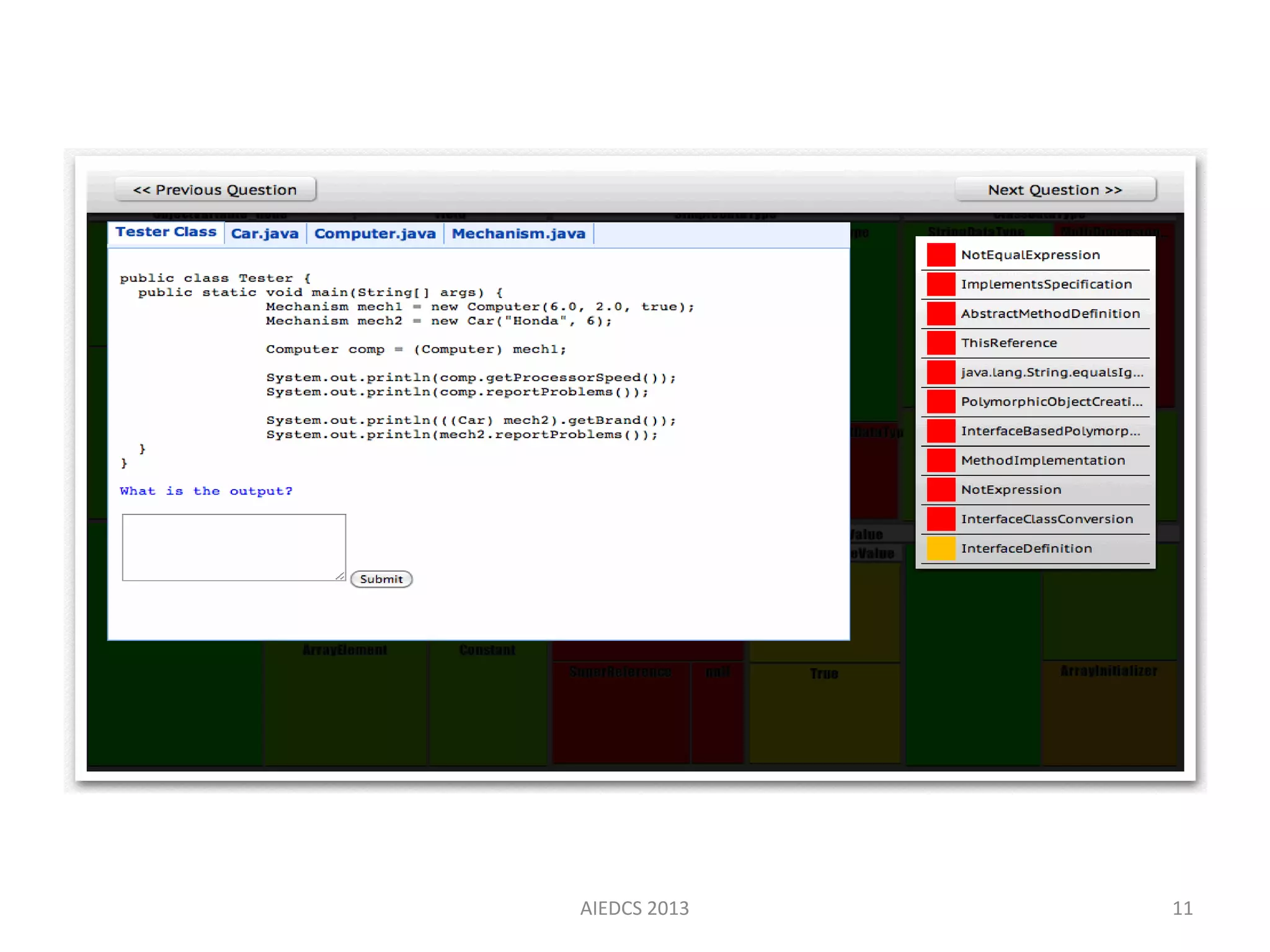This screenshot has height=952, width=1270.
Task: Switch to the Computer.java tab
Action: coord(375,234)
